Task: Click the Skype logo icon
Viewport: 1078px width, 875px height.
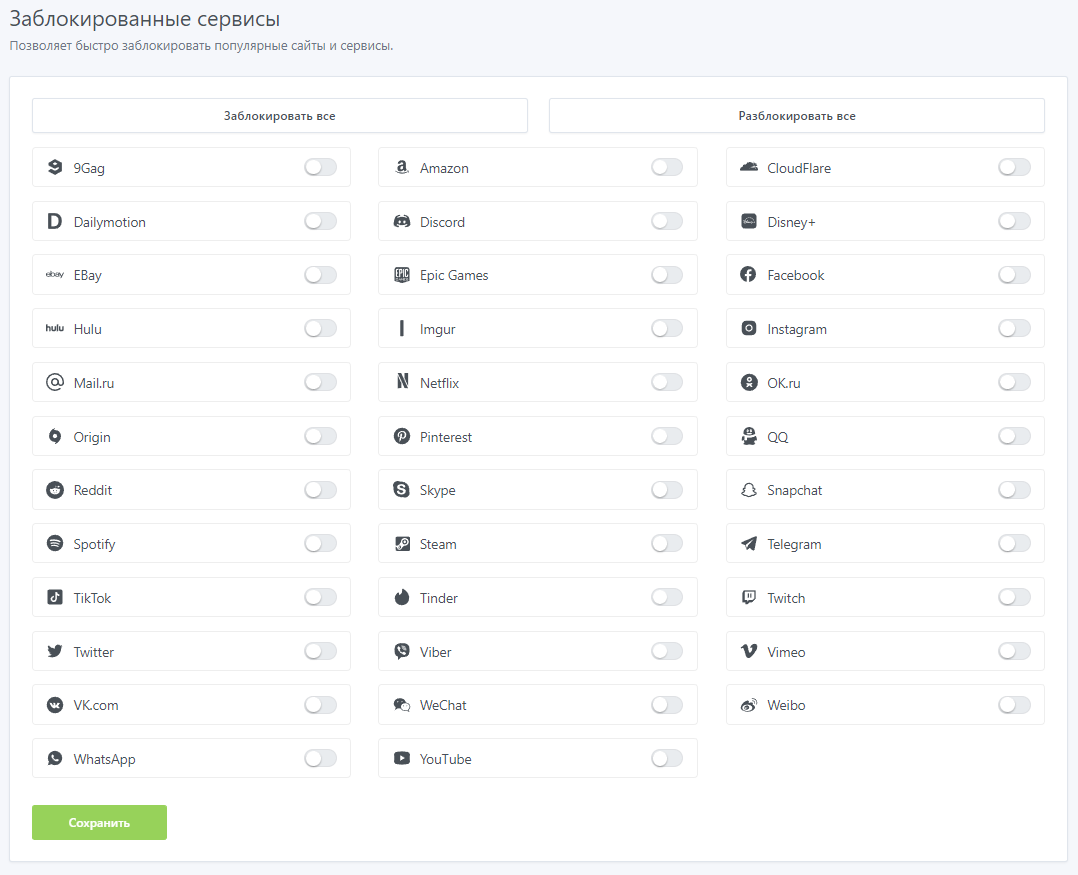Action: [402, 490]
